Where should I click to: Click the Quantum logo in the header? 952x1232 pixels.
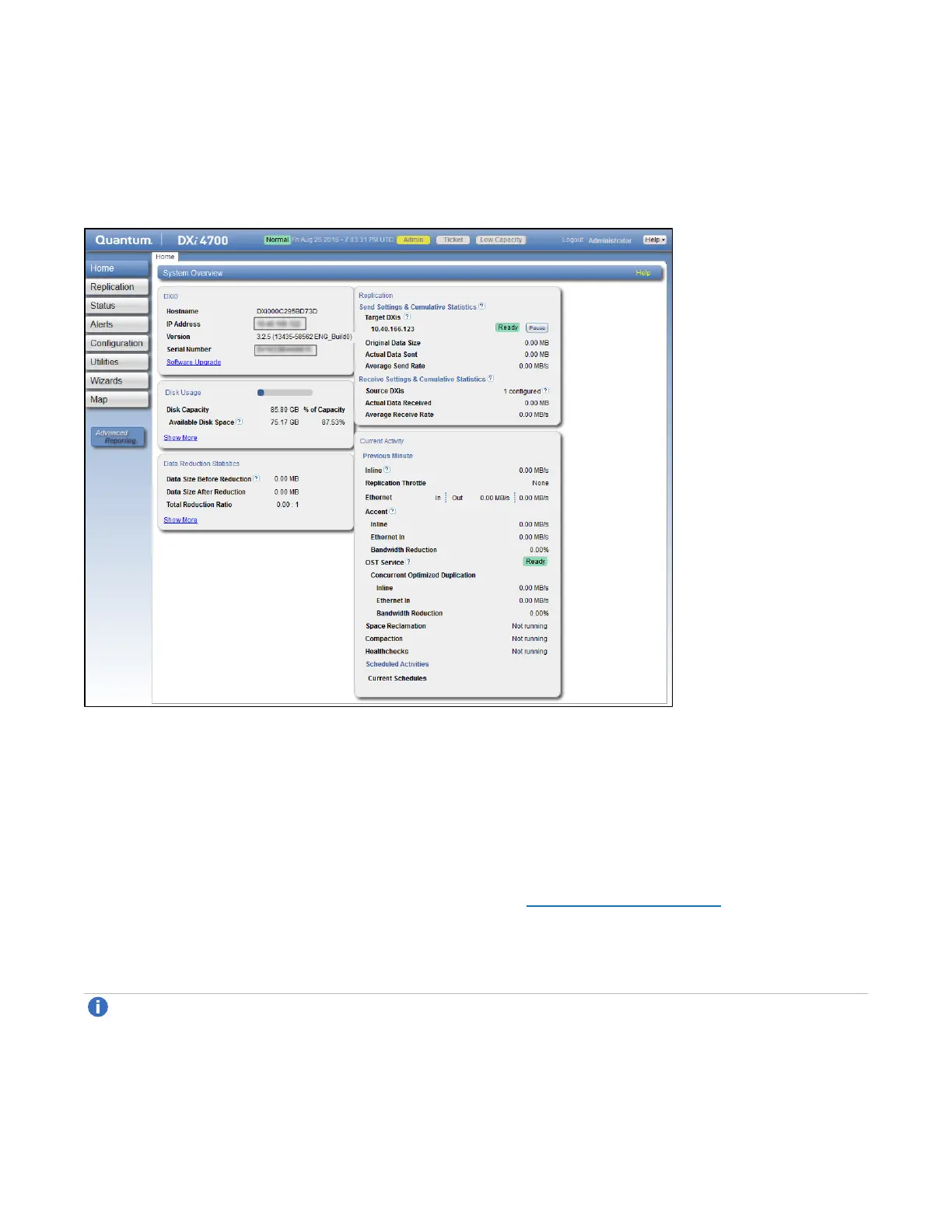pyautogui.click(x=124, y=240)
